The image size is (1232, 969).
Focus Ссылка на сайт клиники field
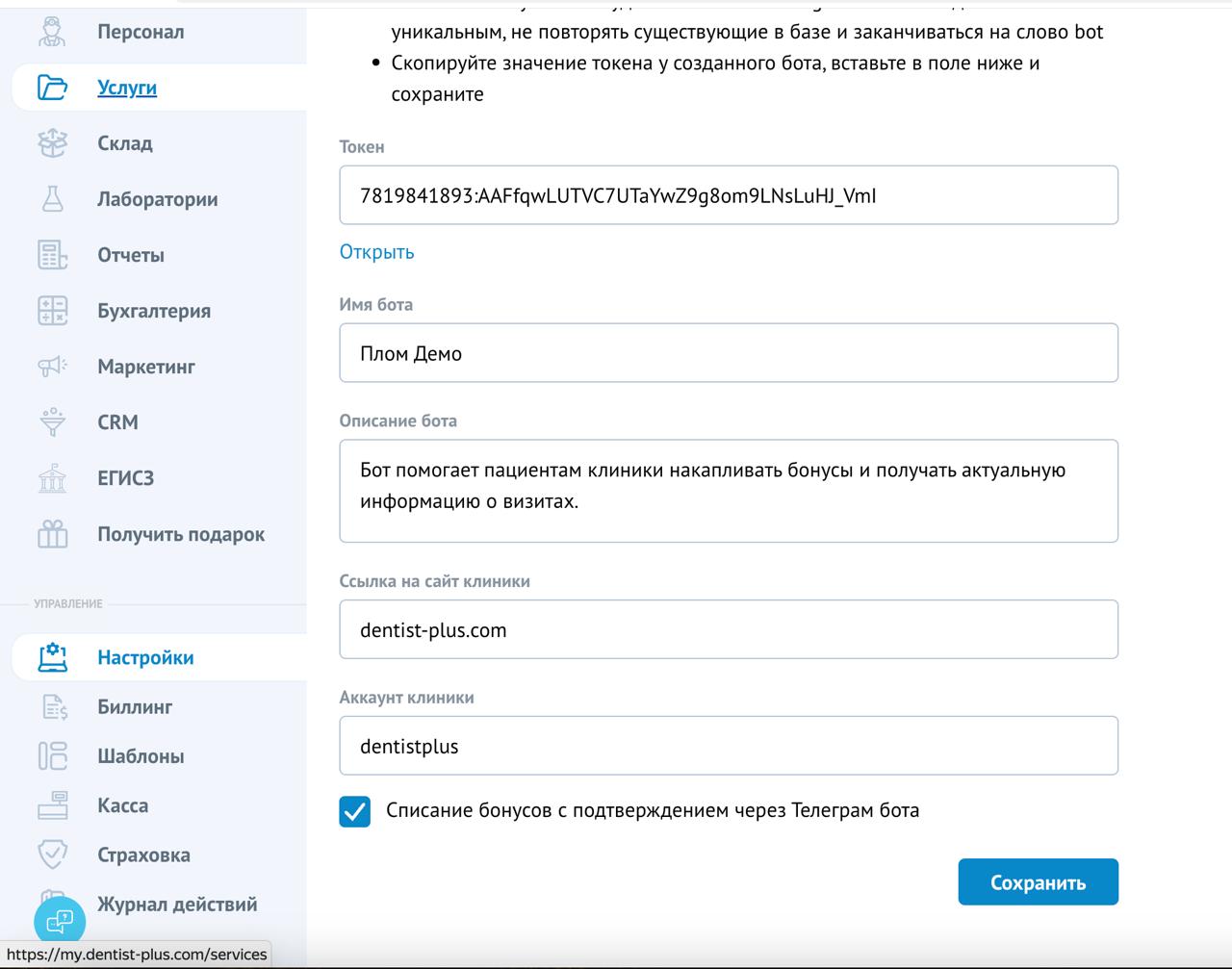click(x=729, y=629)
